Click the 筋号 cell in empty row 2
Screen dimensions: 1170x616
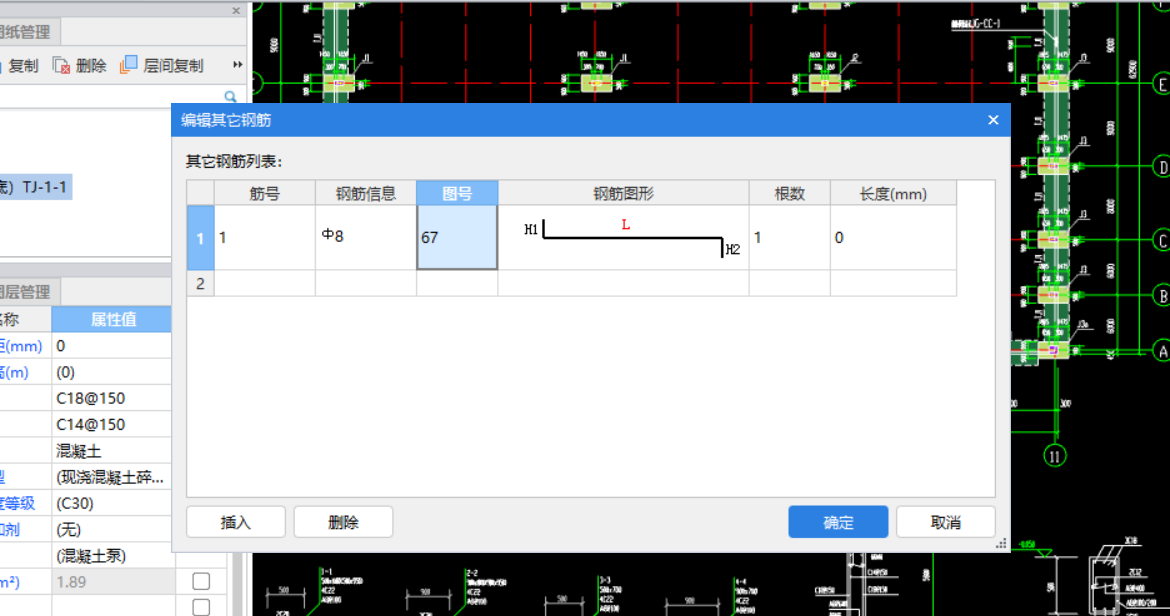coord(264,283)
